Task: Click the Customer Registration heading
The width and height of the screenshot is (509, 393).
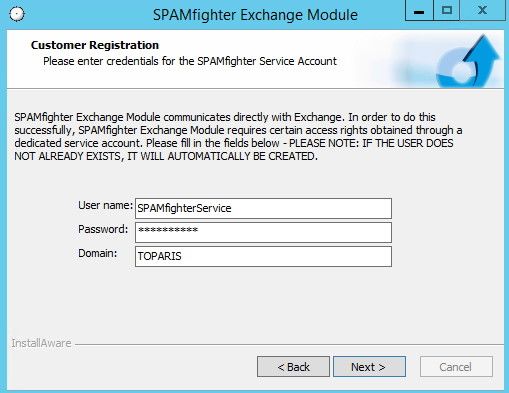Action: click(x=95, y=45)
